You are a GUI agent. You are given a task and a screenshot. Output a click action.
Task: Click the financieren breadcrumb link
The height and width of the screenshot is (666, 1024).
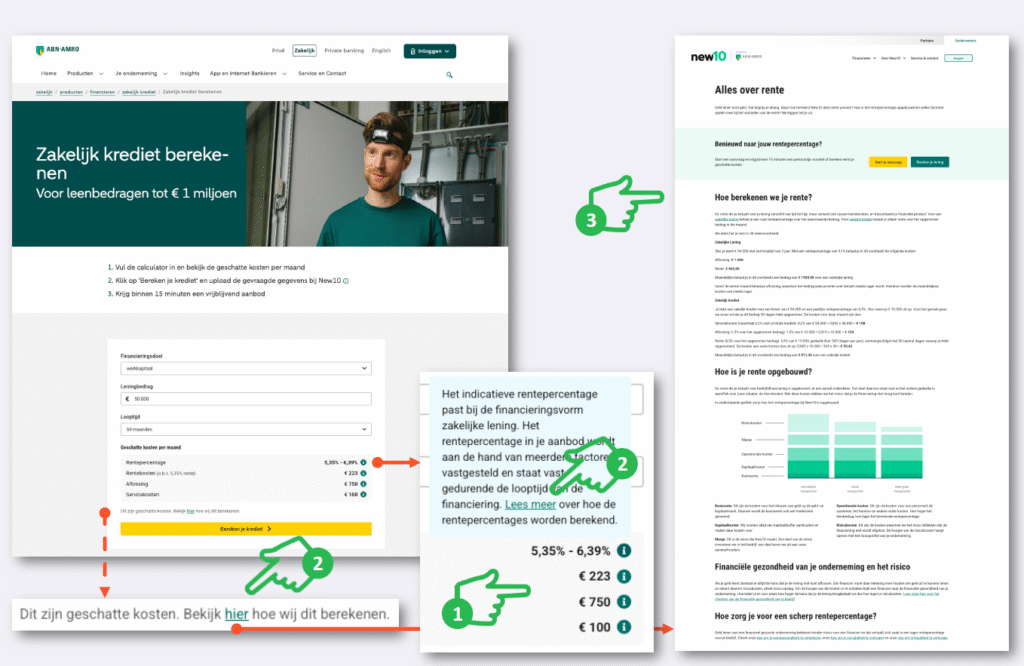click(x=102, y=92)
